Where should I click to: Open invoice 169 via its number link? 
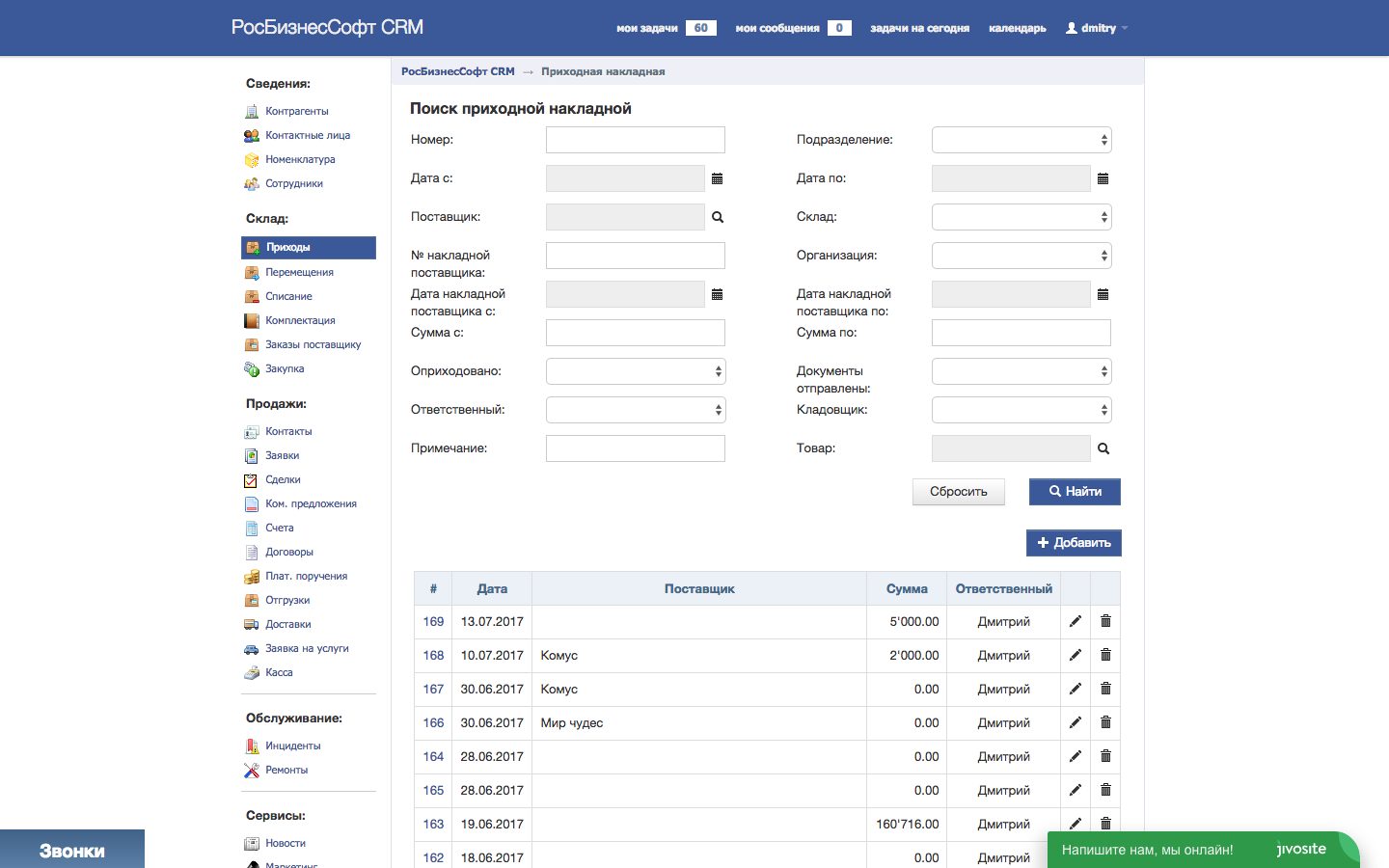click(x=432, y=621)
